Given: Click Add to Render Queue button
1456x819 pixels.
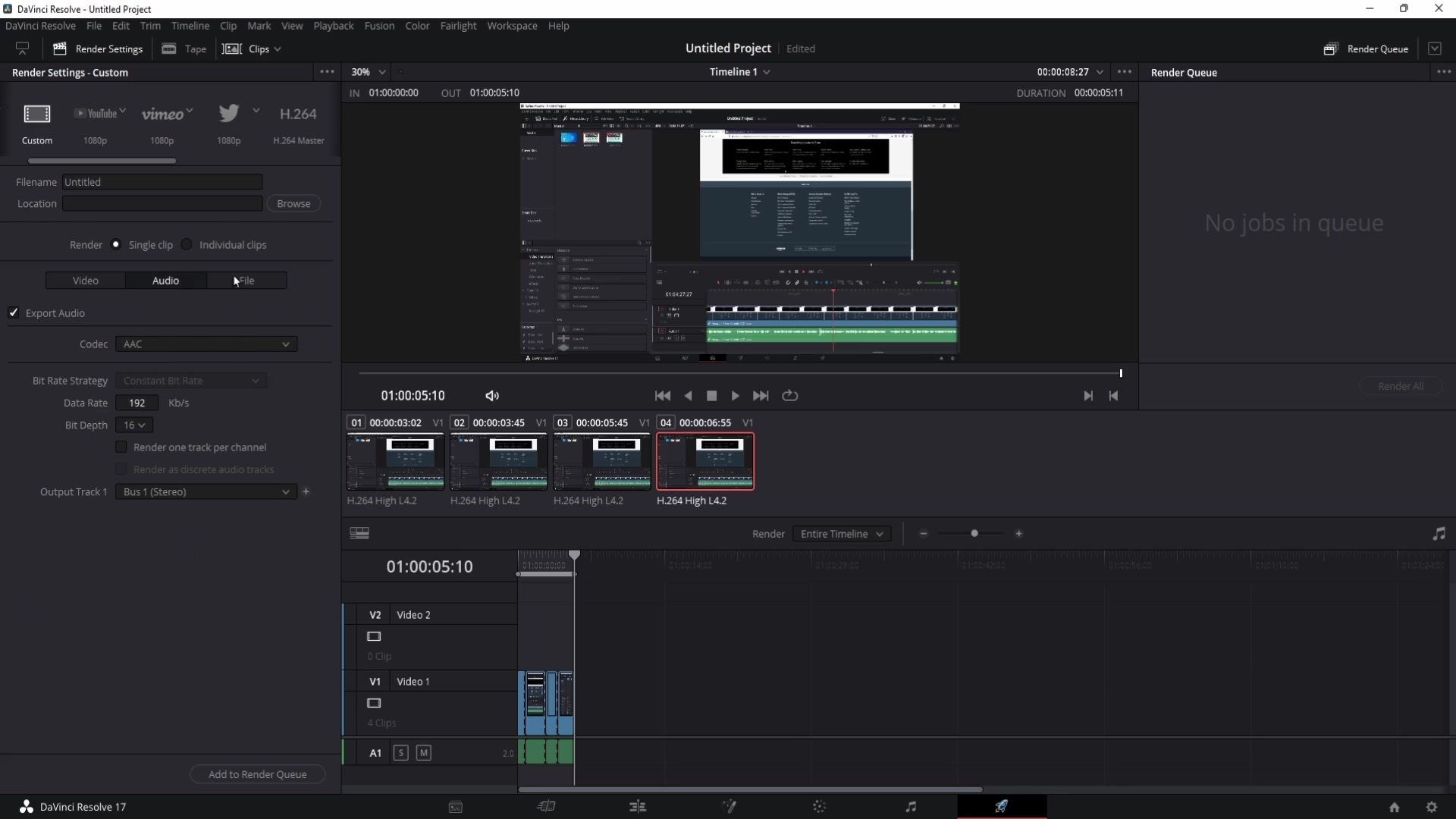Looking at the screenshot, I should (258, 774).
